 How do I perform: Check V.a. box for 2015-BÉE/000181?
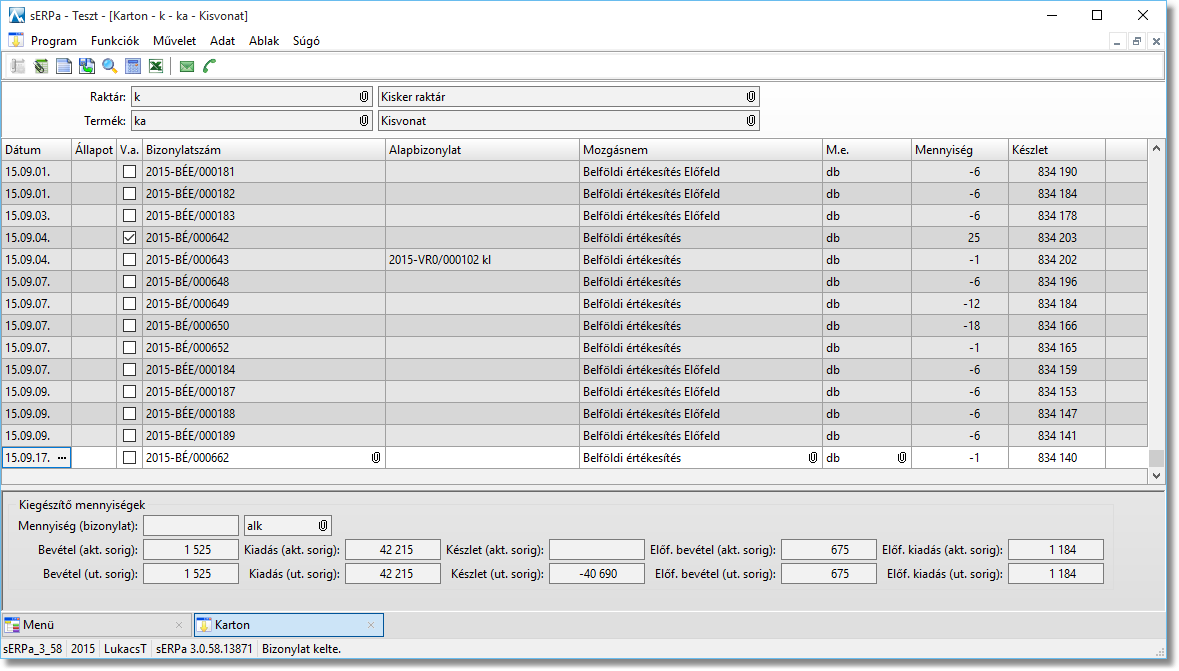pyautogui.click(x=129, y=172)
